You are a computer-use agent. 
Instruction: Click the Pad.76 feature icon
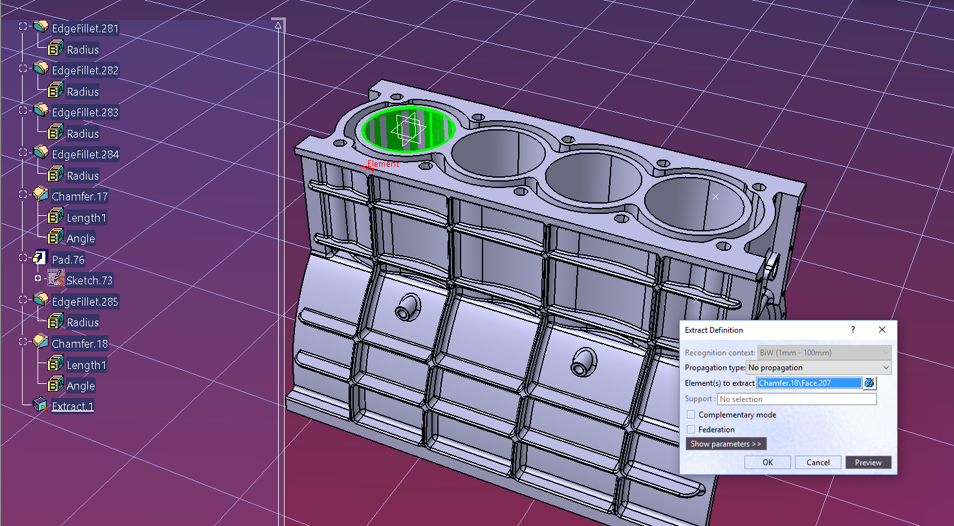click(40, 258)
